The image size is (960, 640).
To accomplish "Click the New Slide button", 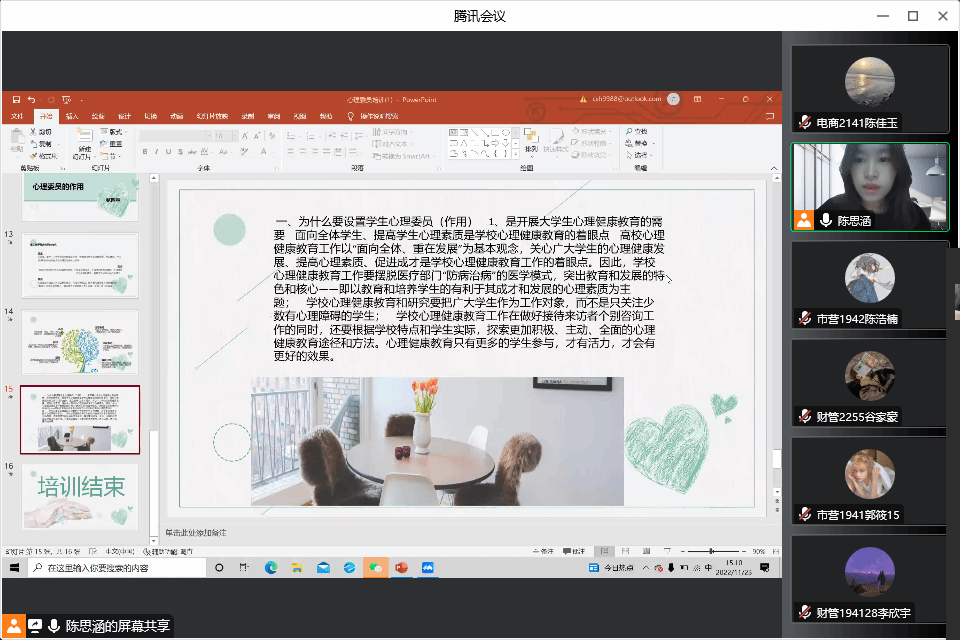I will click(82, 143).
